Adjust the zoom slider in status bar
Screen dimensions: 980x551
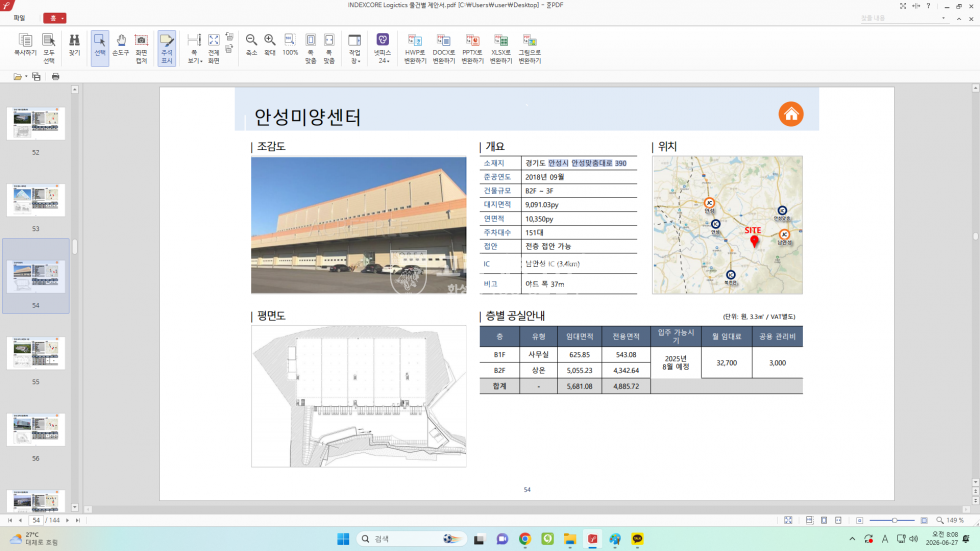tap(894, 520)
